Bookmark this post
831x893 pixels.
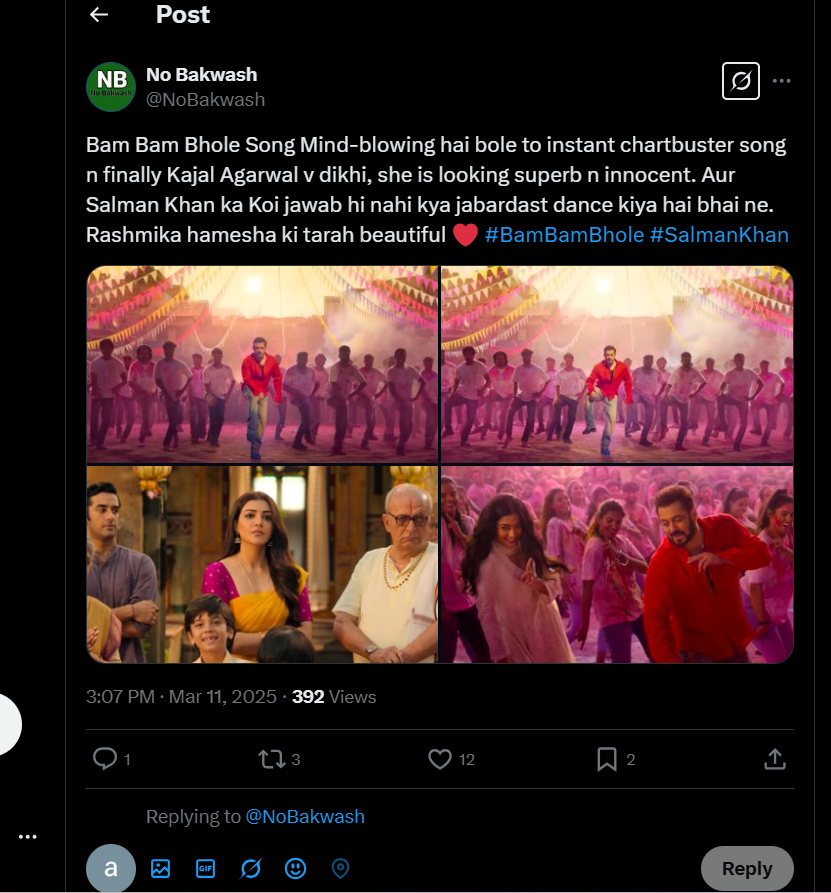click(x=607, y=760)
